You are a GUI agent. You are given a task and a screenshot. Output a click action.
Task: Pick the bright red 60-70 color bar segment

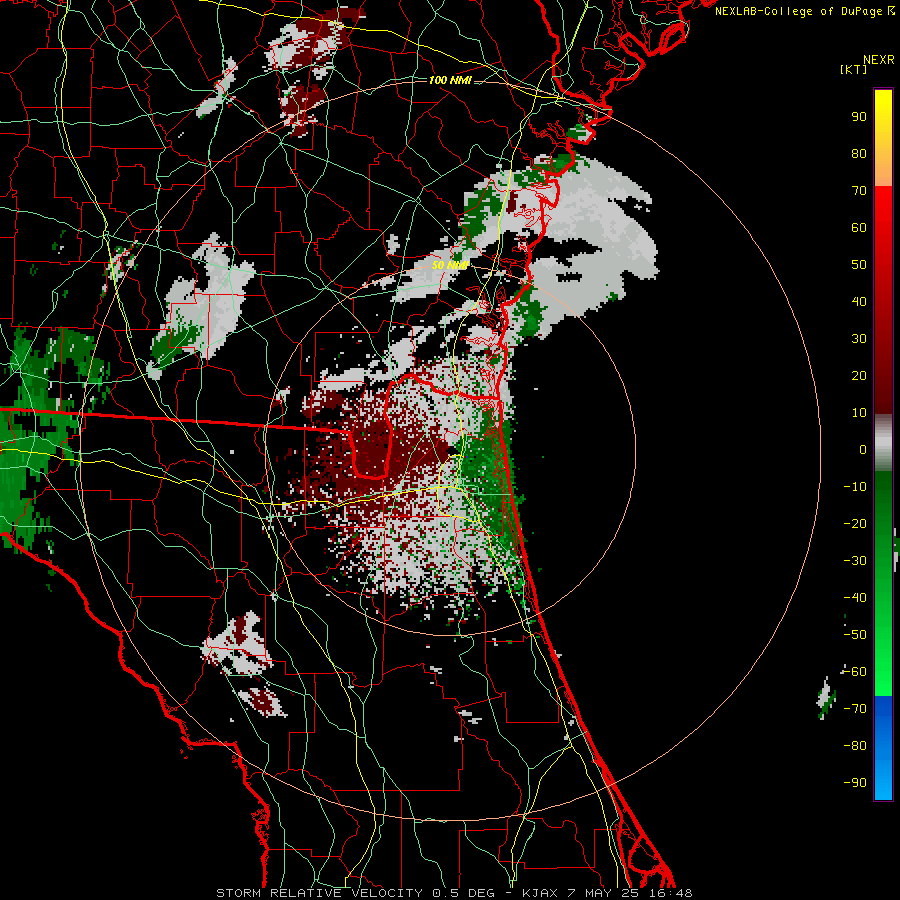pos(883,207)
